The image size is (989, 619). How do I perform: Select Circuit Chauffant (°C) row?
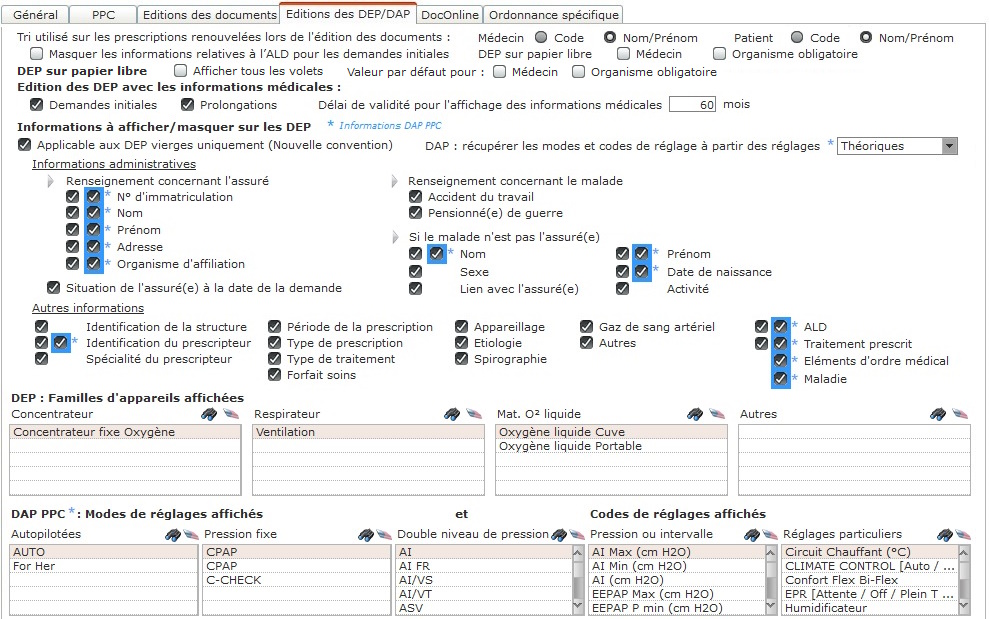click(870, 551)
